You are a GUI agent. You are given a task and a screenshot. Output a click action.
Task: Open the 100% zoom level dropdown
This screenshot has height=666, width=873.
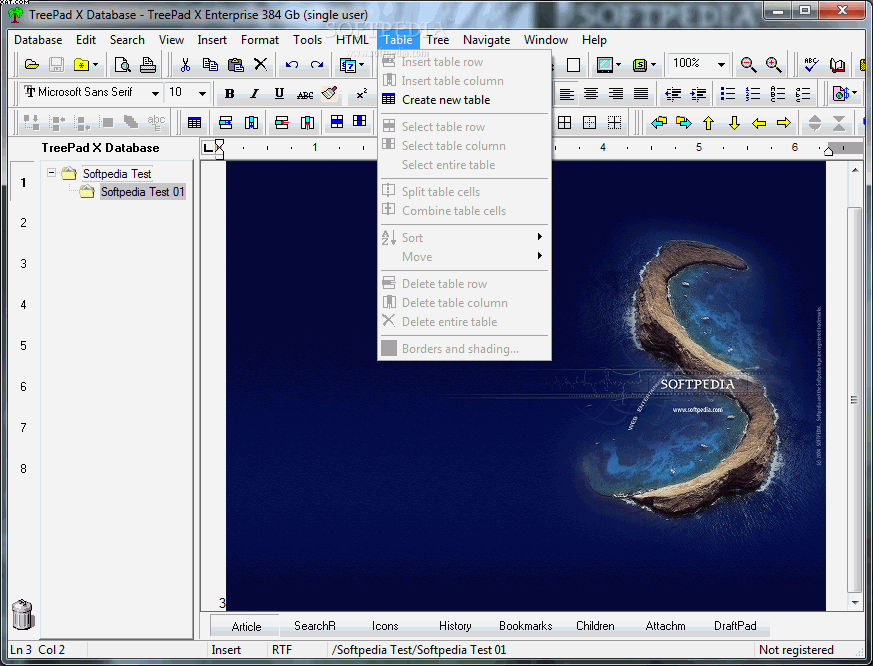(721, 65)
